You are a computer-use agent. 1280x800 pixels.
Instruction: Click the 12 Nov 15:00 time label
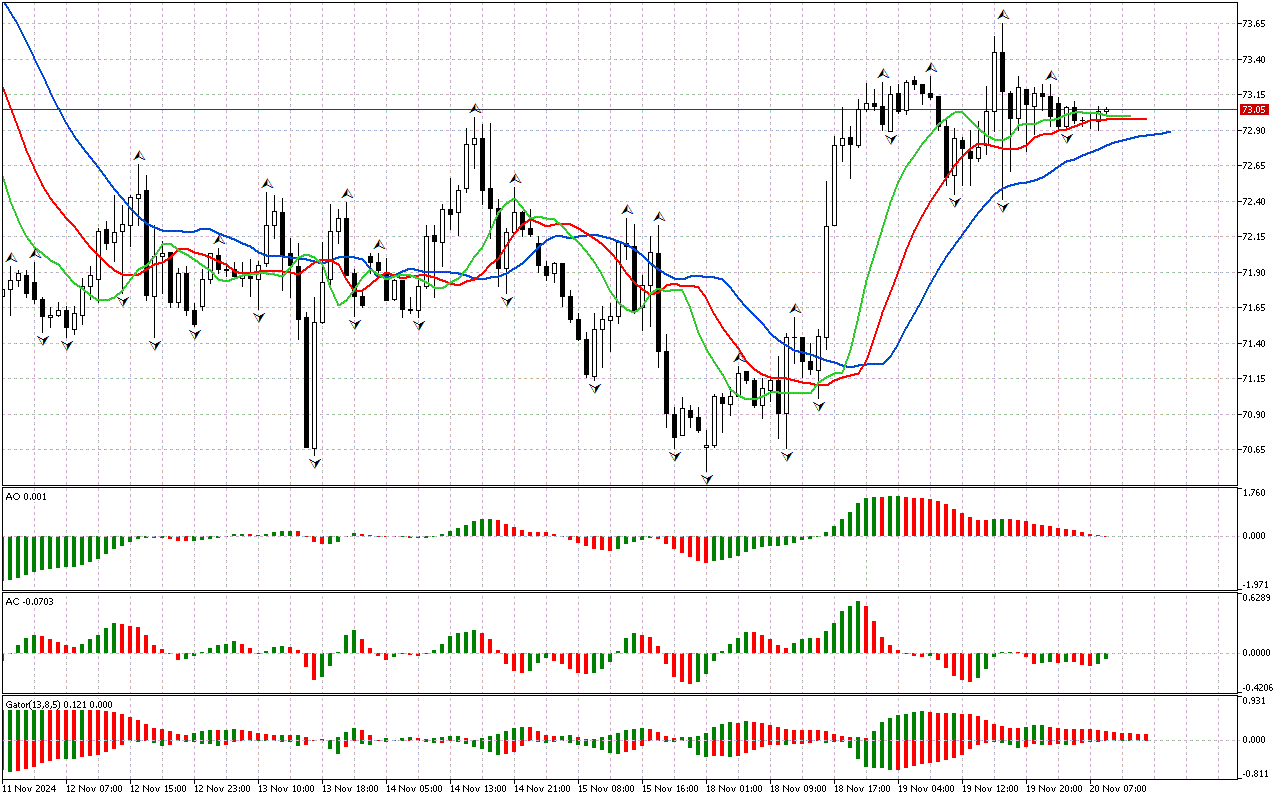158,788
